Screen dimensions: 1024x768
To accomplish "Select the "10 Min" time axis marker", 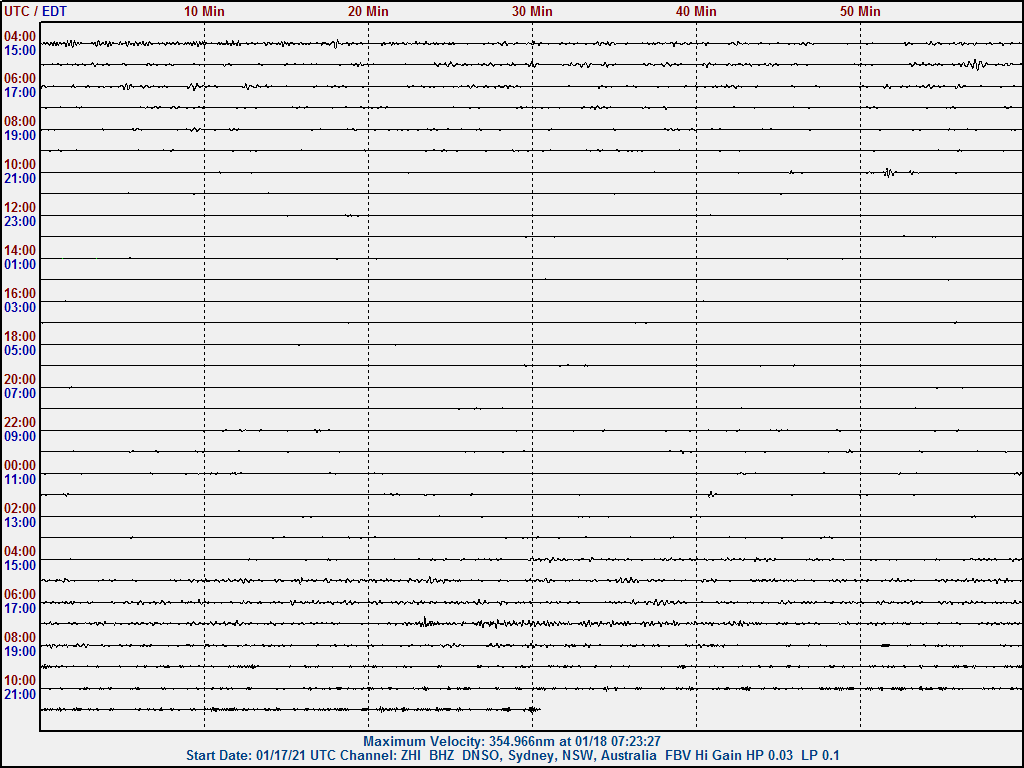I will pos(204,11).
